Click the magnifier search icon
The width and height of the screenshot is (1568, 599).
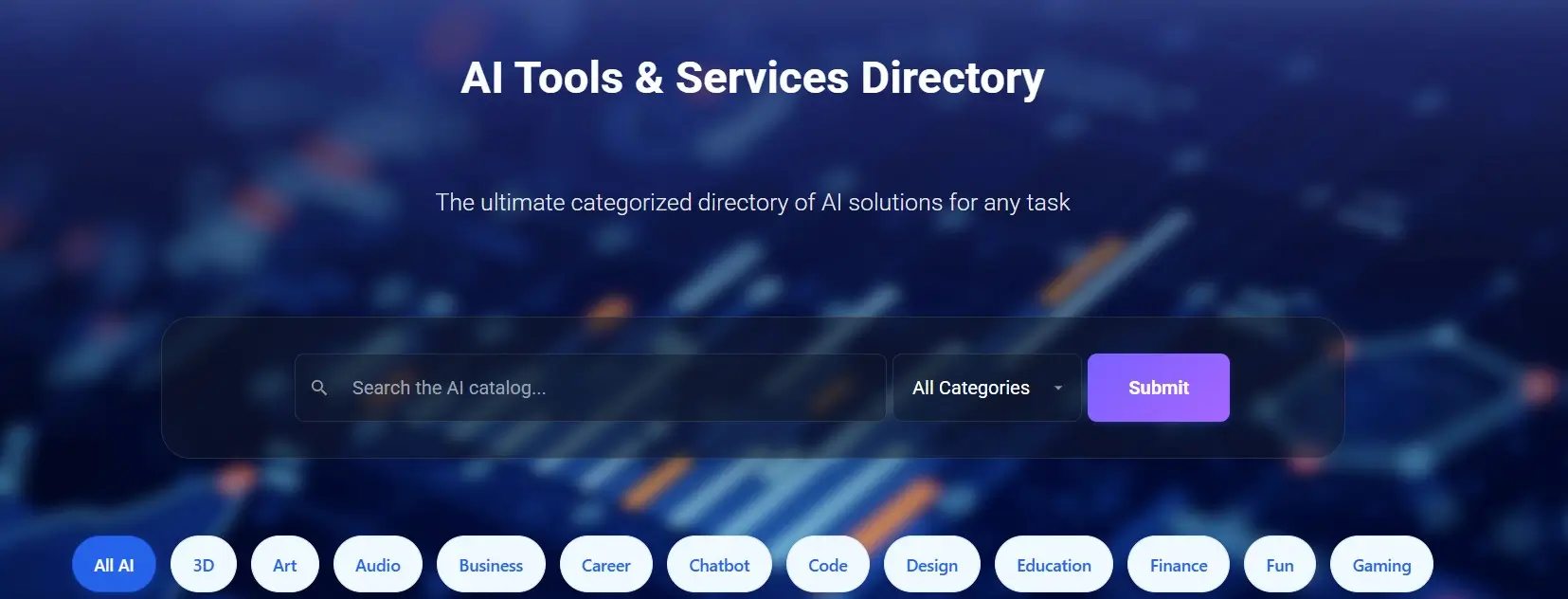pyautogui.click(x=319, y=388)
